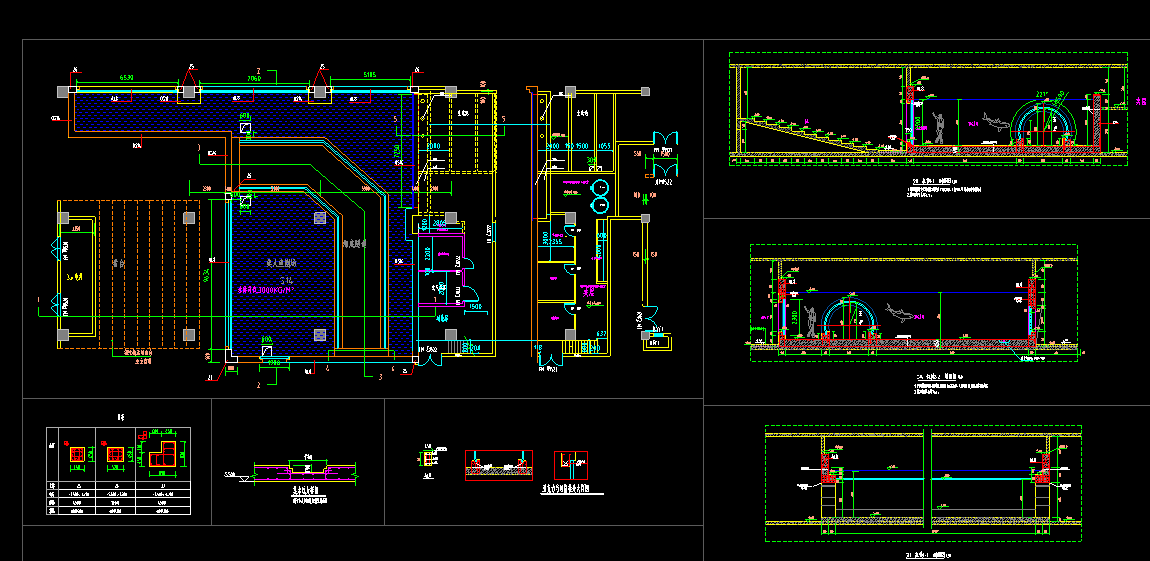
Task: Click the 6590 dimension text at top
Action: (x=127, y=77)
